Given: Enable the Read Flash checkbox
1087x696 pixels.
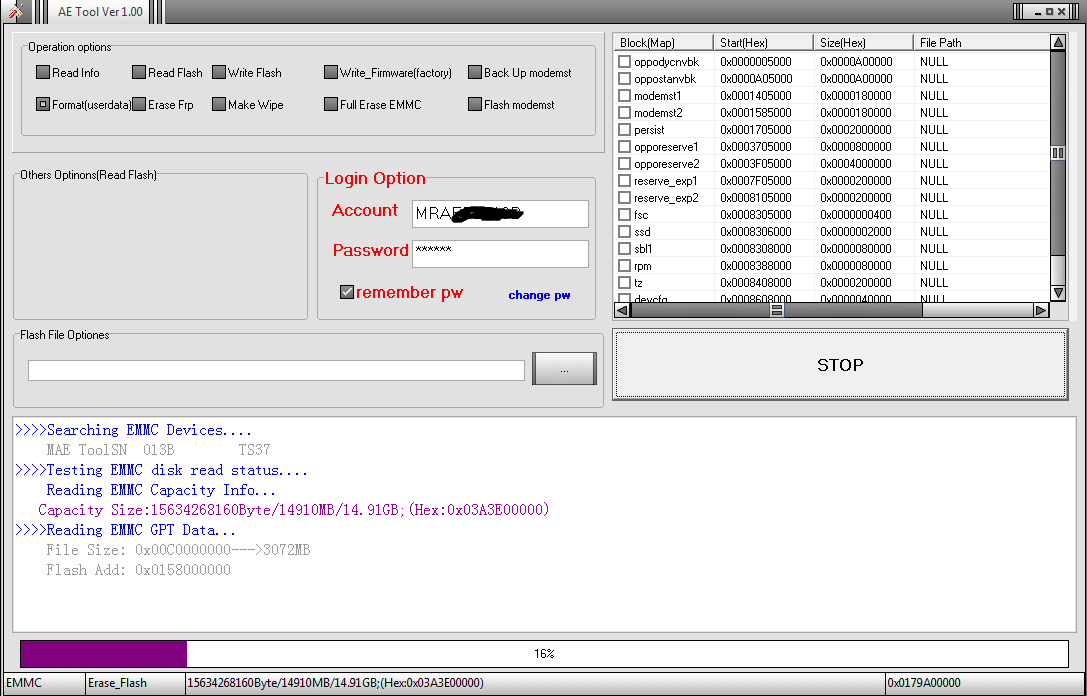Looking at the screenshot, I should 139,72.
